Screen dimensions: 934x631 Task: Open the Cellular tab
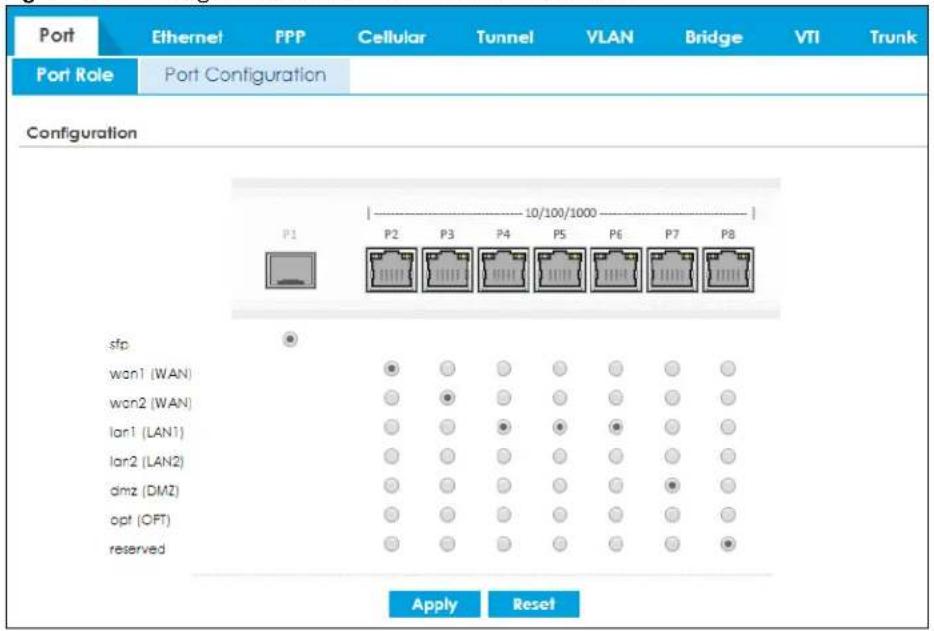391,37
